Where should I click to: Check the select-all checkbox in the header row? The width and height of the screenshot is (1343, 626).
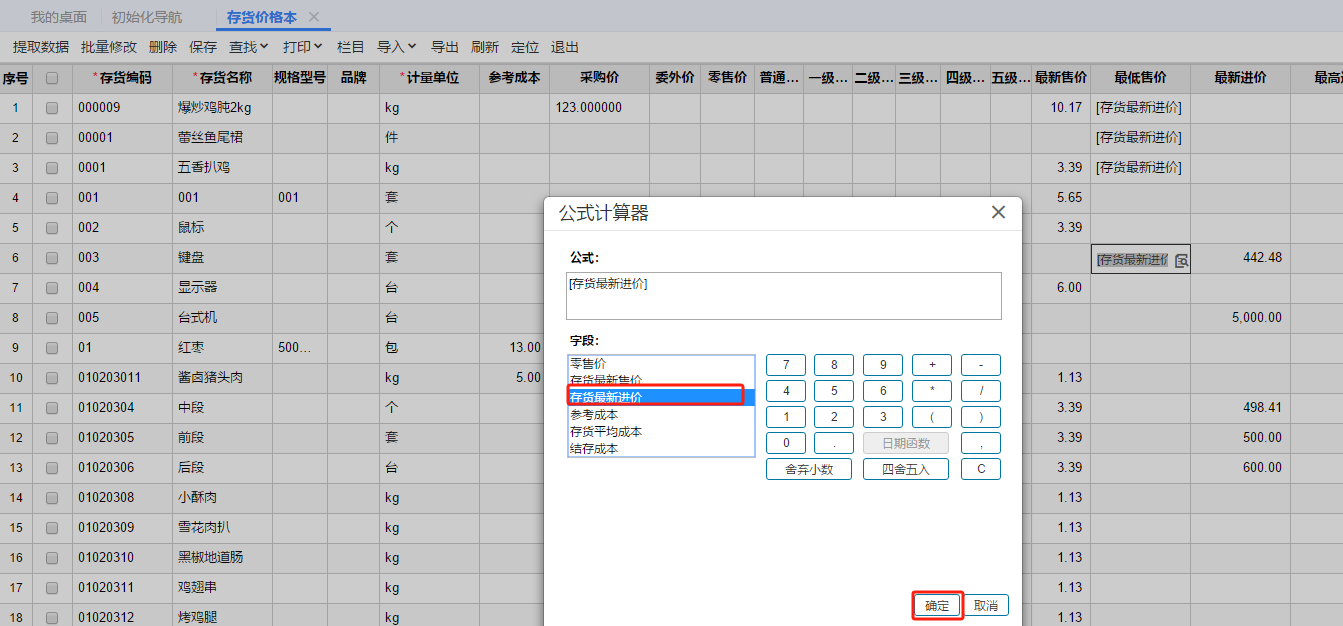[52, 78]
